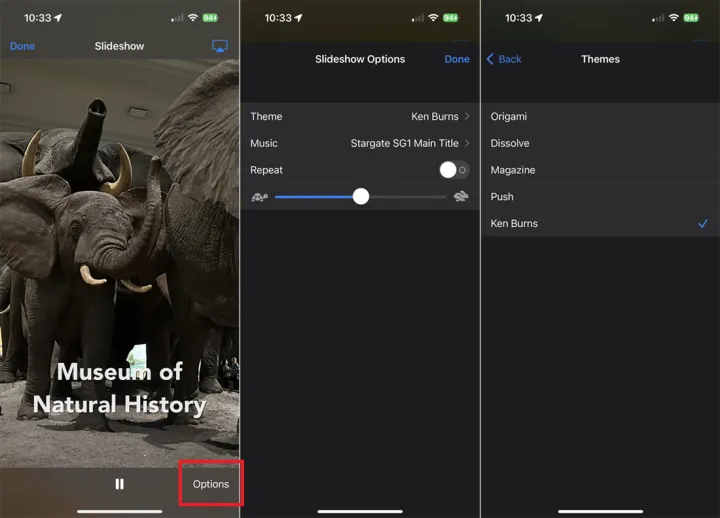Pick the Push theme
The width and height of the screenshot is (720, 518).
pos(600,197)
